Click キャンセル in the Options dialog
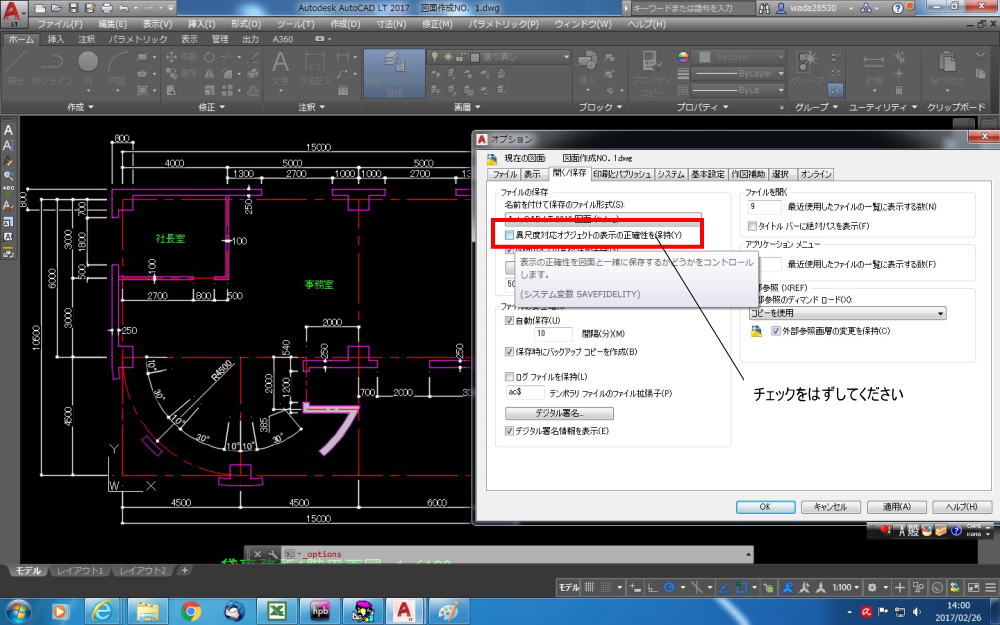Screen dimensions: 1000x625 (x=830, y=507)
